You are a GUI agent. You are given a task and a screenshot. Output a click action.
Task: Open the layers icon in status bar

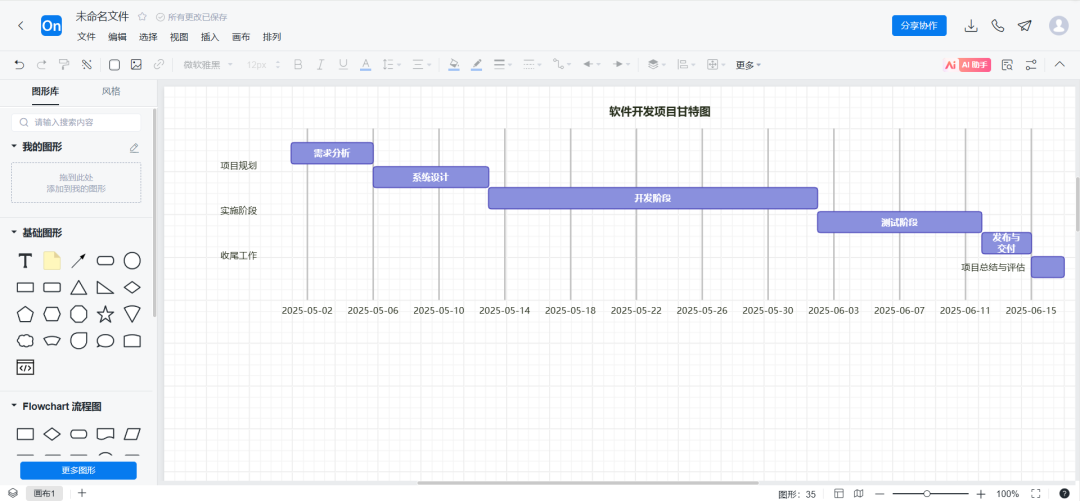pos(13,493)
